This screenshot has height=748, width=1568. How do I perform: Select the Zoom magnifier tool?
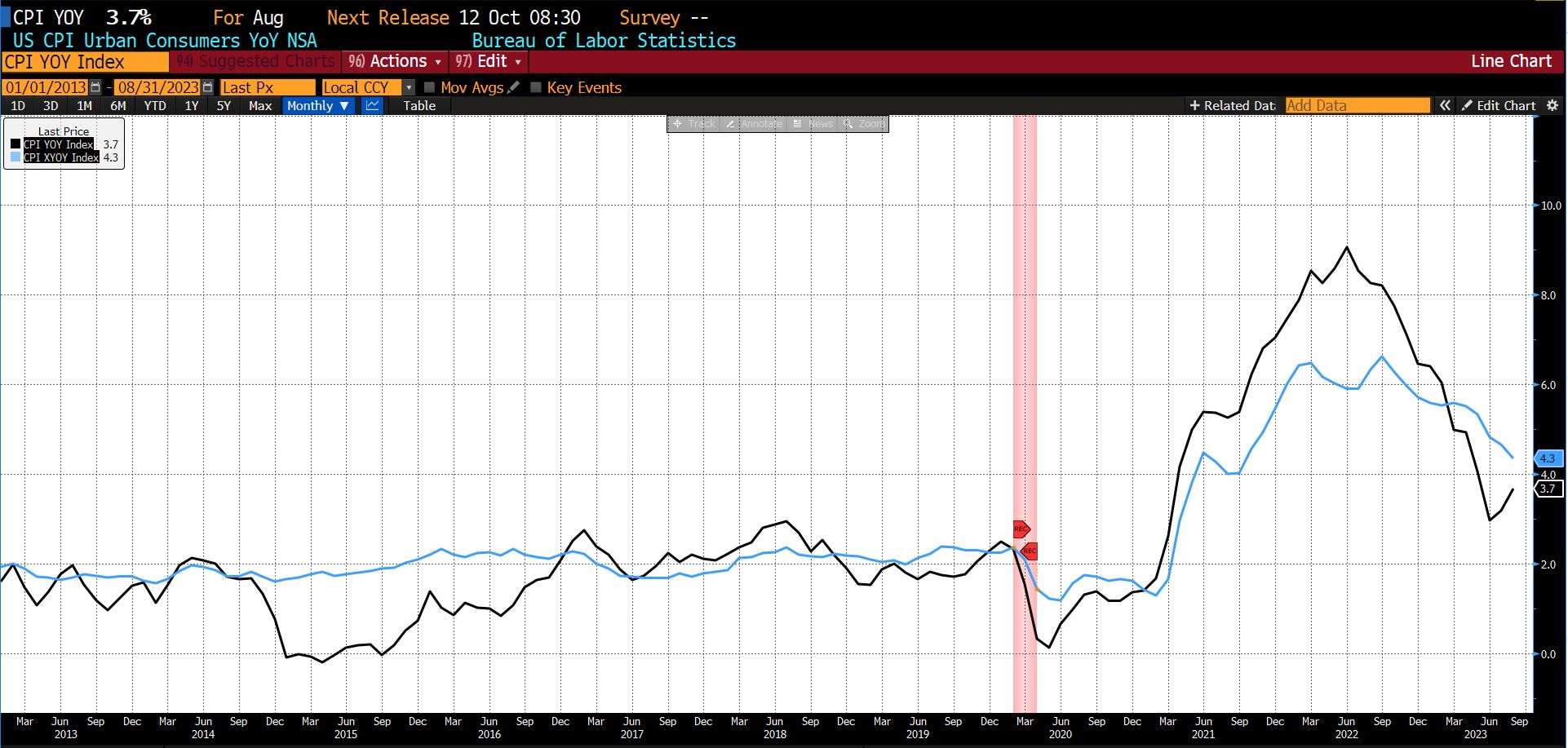coord(863,124)
